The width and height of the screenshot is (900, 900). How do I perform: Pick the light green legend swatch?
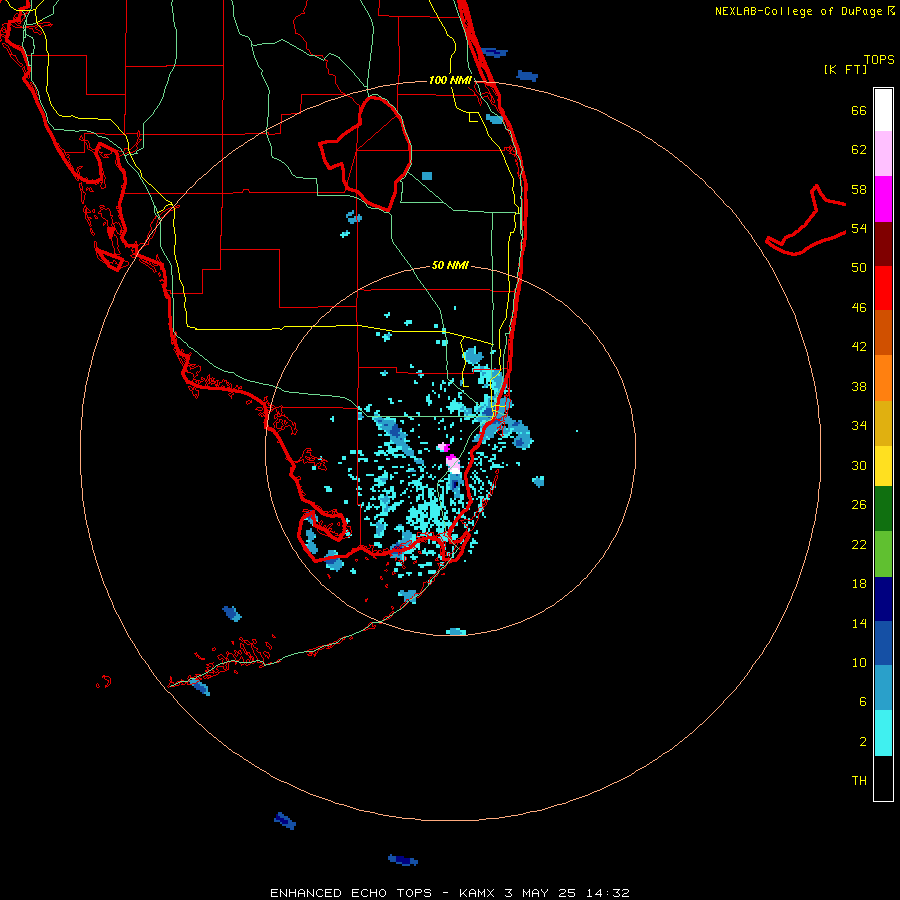point(883,554)
